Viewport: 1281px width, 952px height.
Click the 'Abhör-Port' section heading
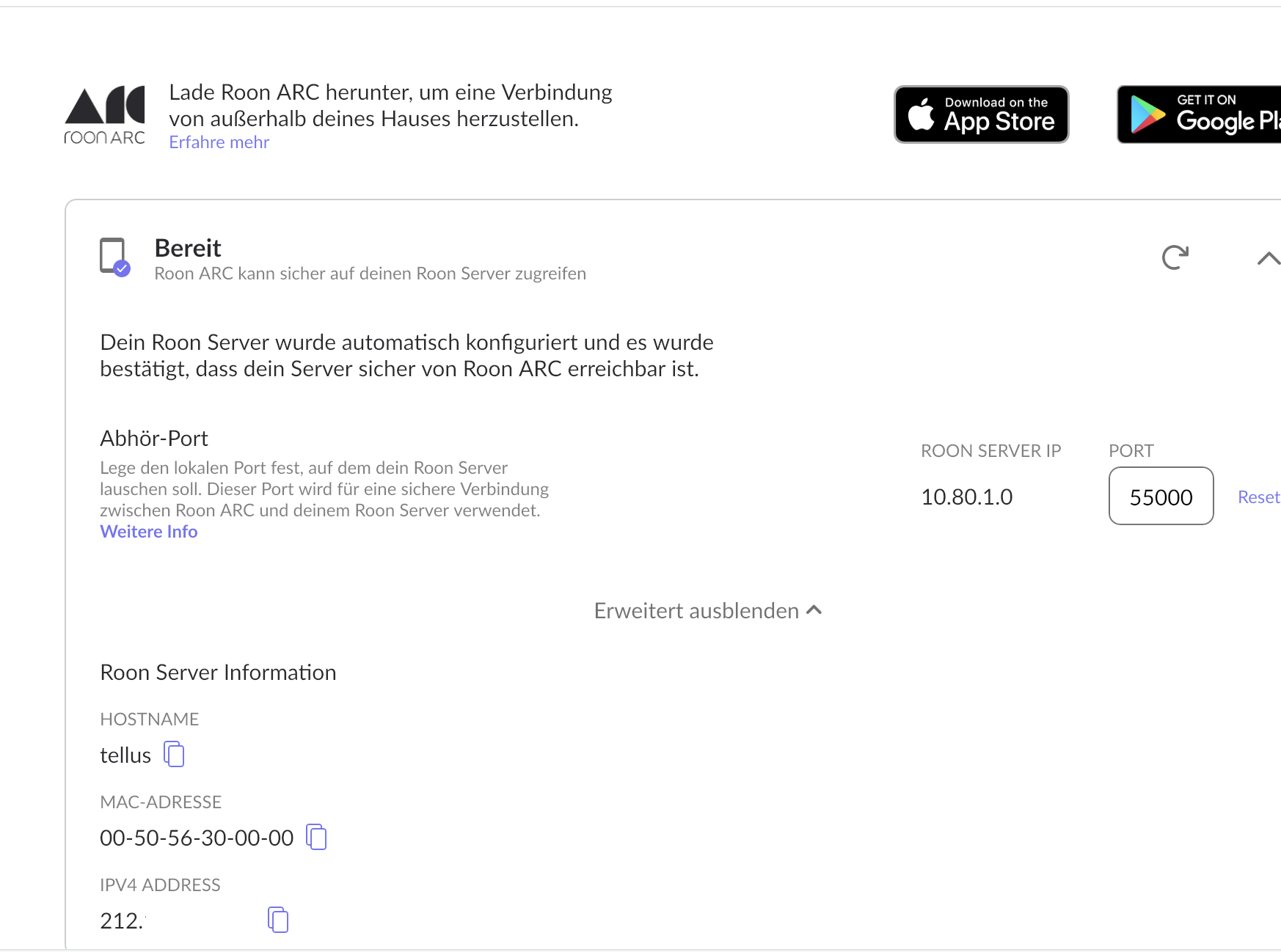click(x=154, y=439)
